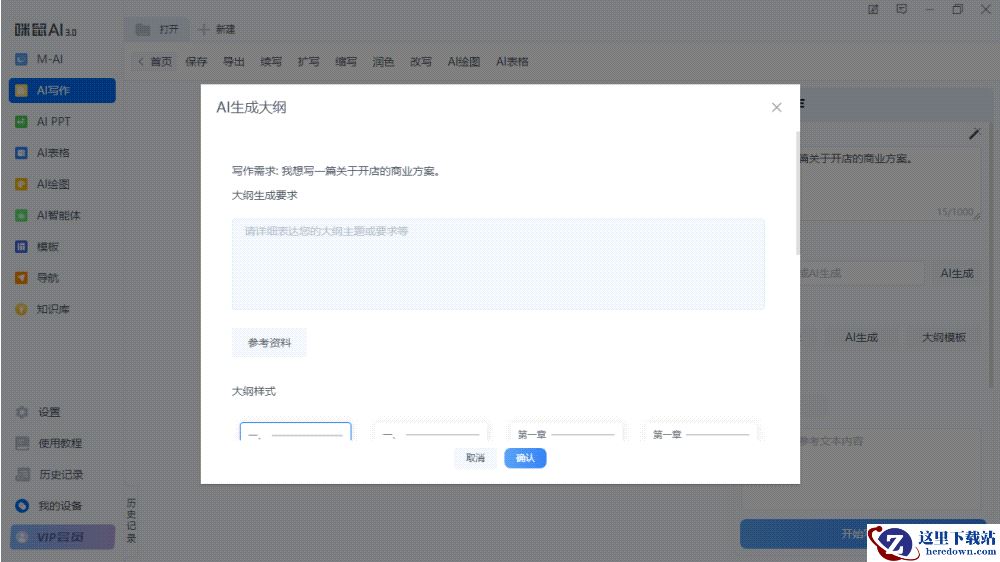Click VIP会员 button
Screen dimensions: 1000x562
[62, 537]
